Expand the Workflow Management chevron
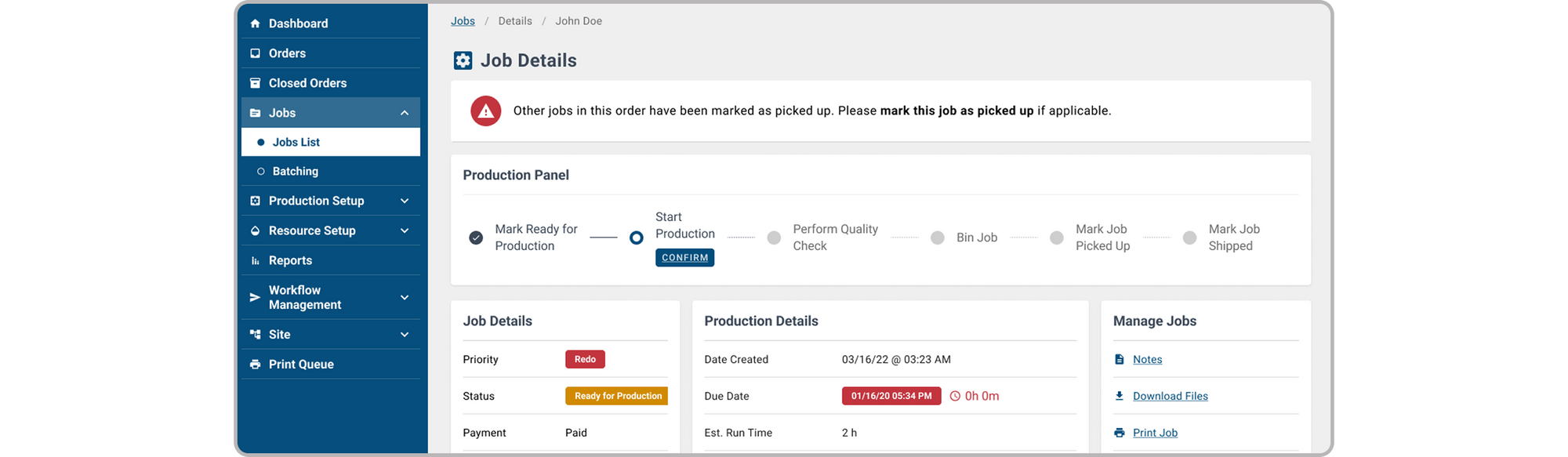 coord(405,298)
